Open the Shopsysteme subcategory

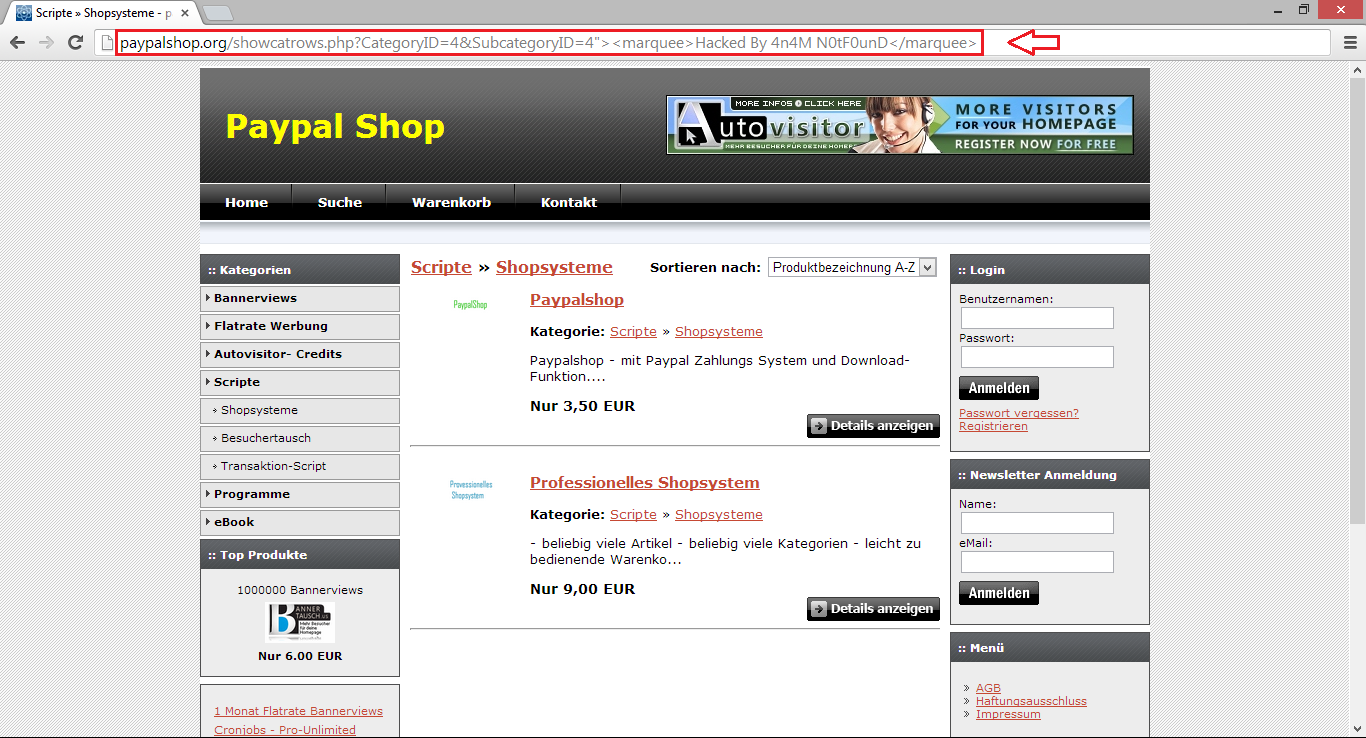click(300, 410)
